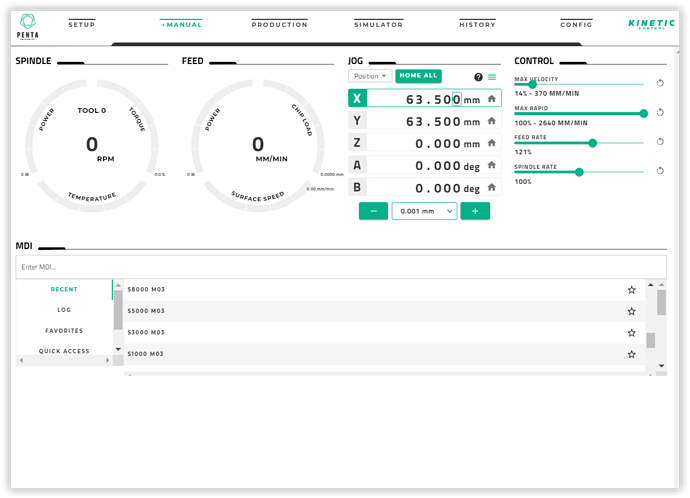
Task: Open the History tab
Action: [477, 24]
